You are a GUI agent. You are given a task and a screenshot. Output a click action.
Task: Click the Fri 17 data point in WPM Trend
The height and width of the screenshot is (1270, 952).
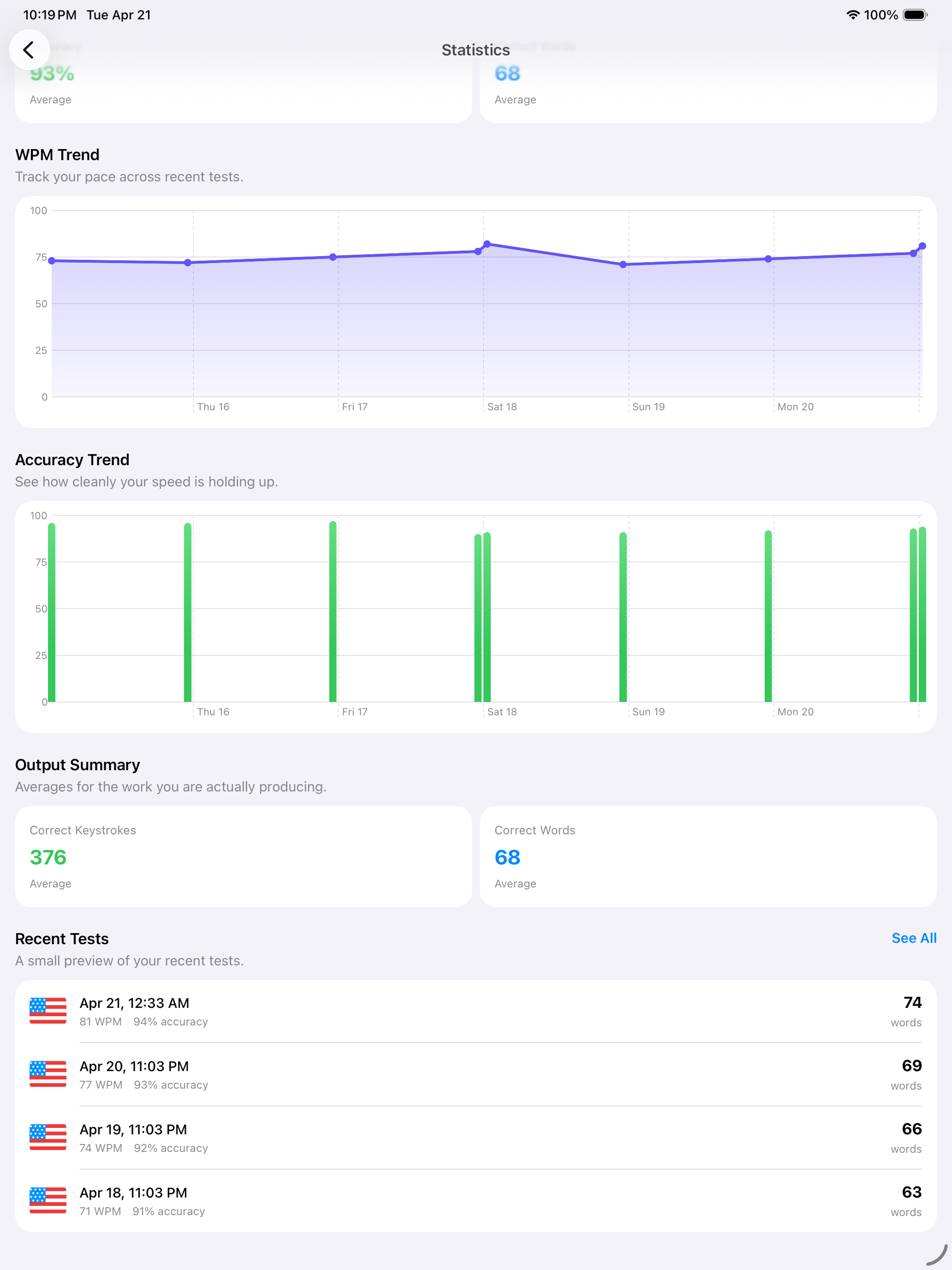(x=333, y=257)
